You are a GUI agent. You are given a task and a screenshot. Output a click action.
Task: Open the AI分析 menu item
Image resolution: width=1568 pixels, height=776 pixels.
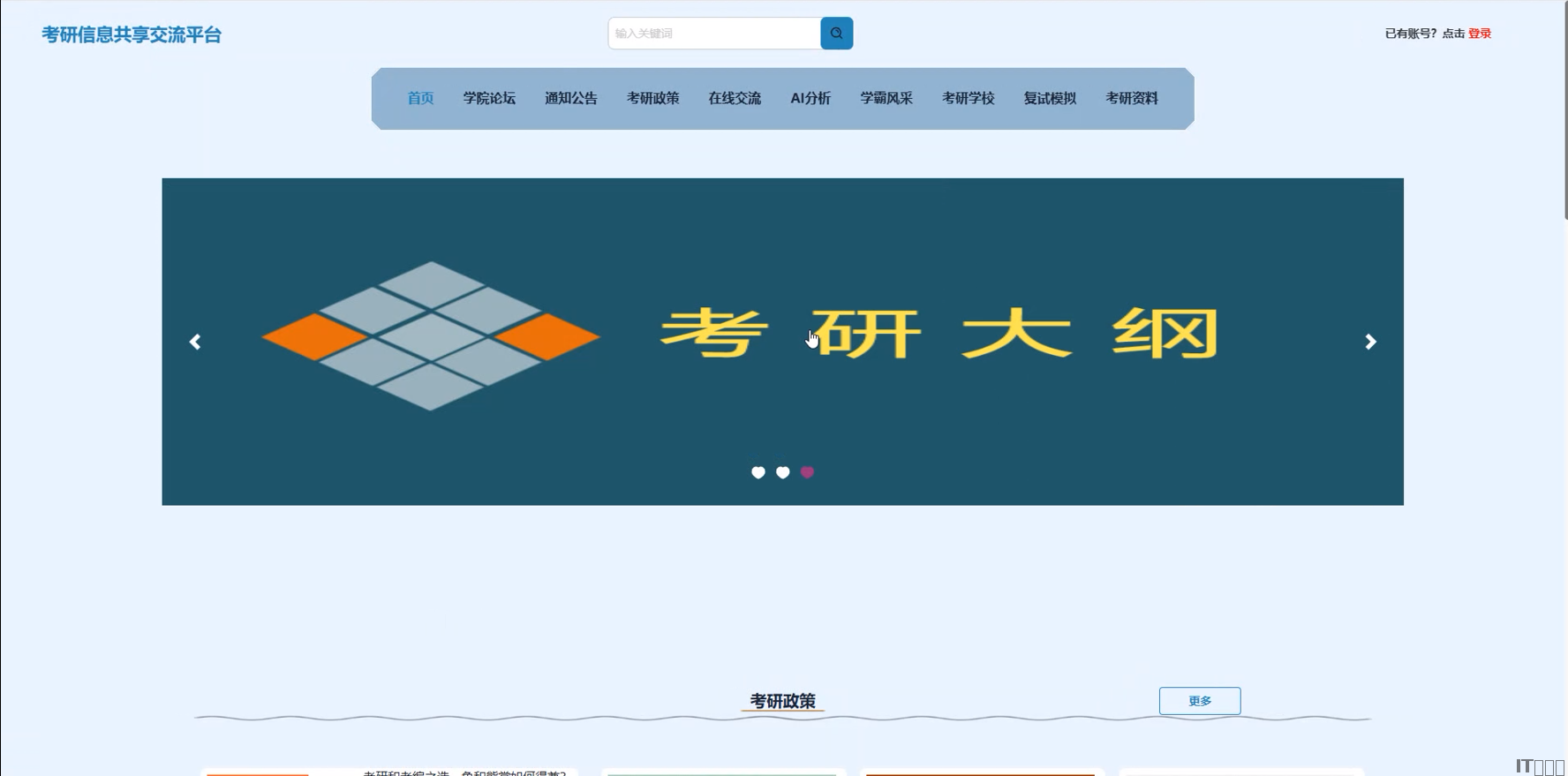[x=810, y=98]
